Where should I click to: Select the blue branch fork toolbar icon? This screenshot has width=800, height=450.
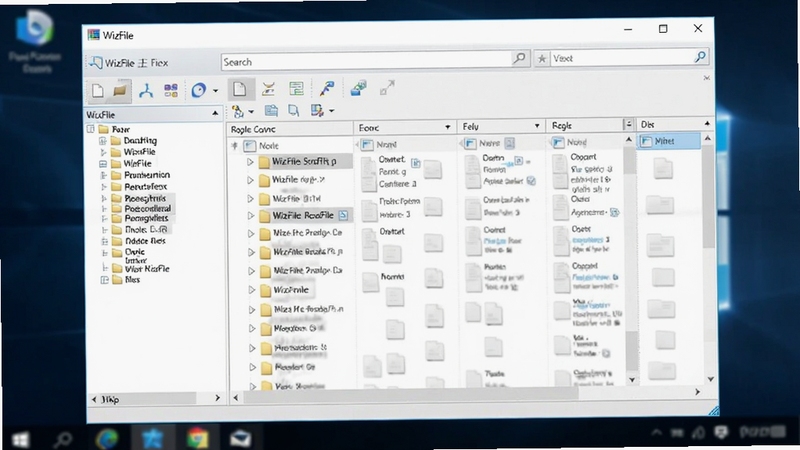pyautogui.click(x=146, y=91)
